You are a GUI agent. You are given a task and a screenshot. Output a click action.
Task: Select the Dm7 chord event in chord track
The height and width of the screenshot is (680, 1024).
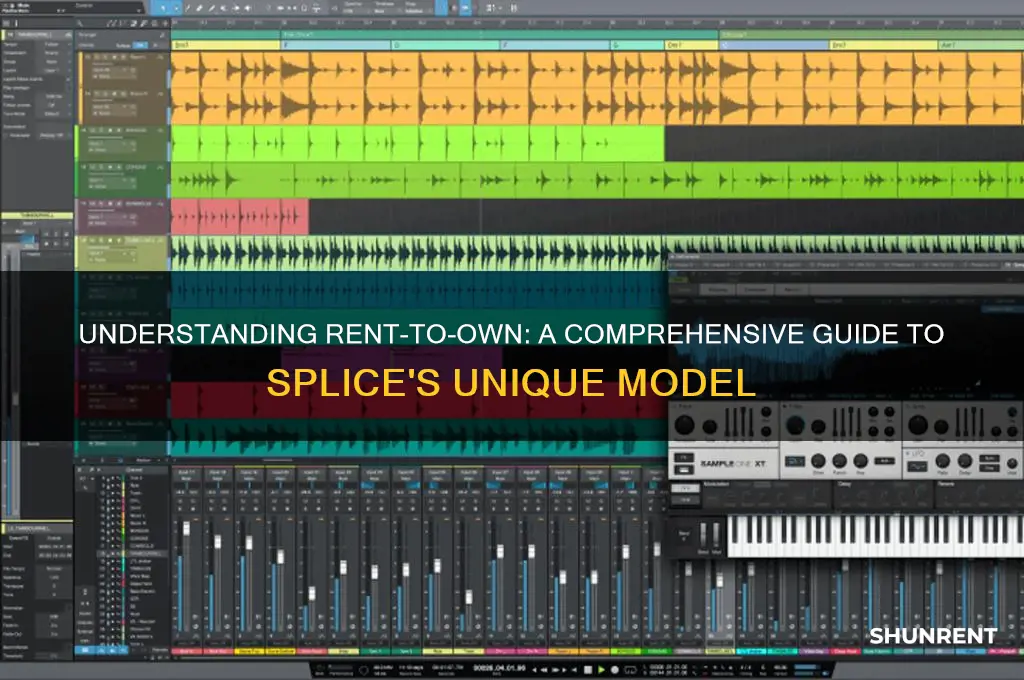691,45
